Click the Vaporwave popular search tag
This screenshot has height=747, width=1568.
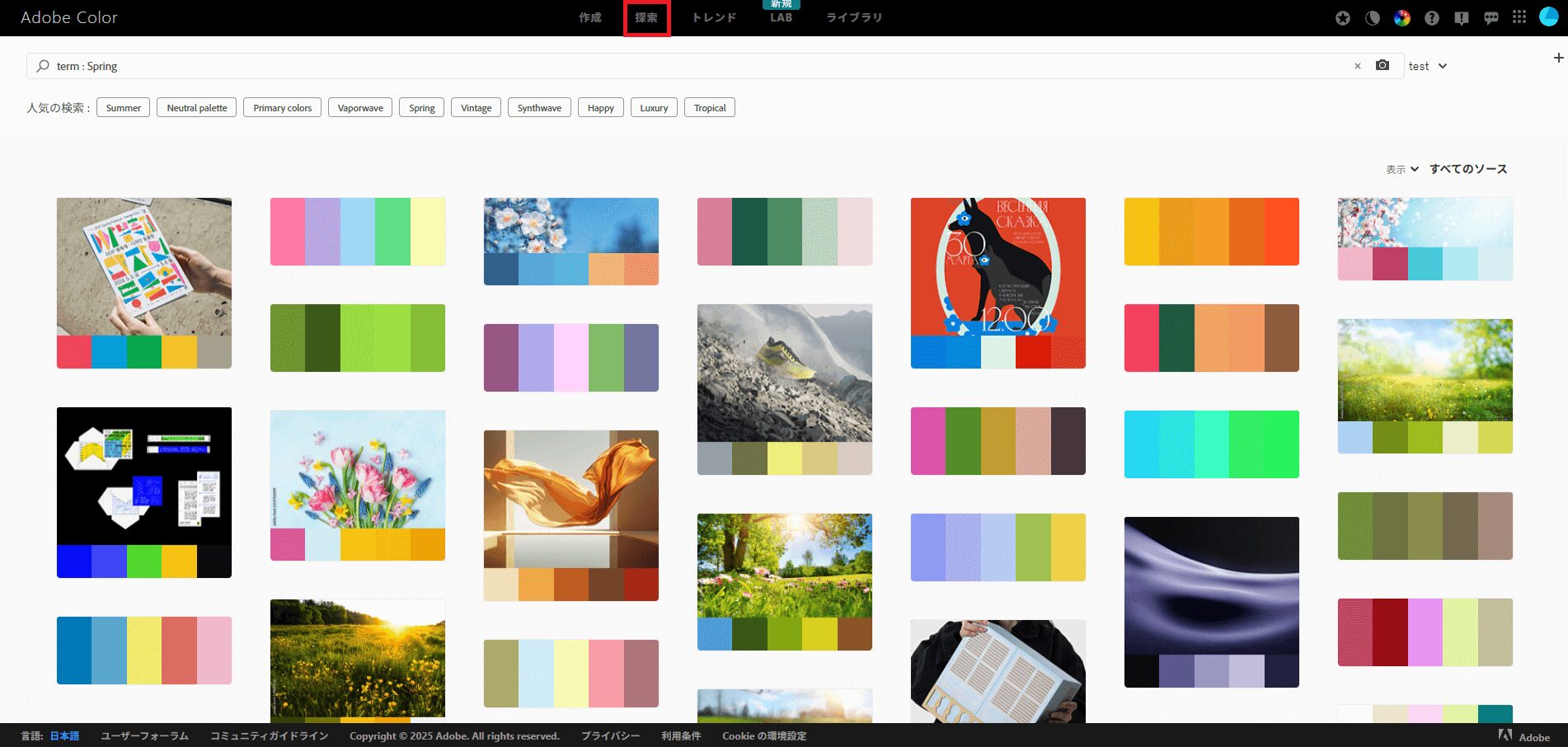click(x=360, y=108)
